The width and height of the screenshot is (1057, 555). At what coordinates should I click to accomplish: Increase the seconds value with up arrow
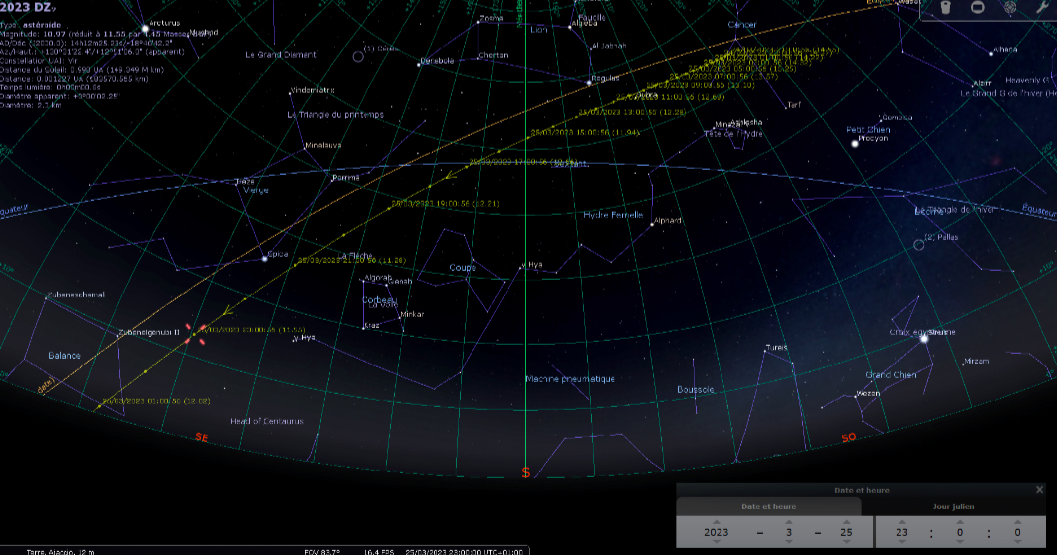pyautogui.click(x=1016, y=520)
